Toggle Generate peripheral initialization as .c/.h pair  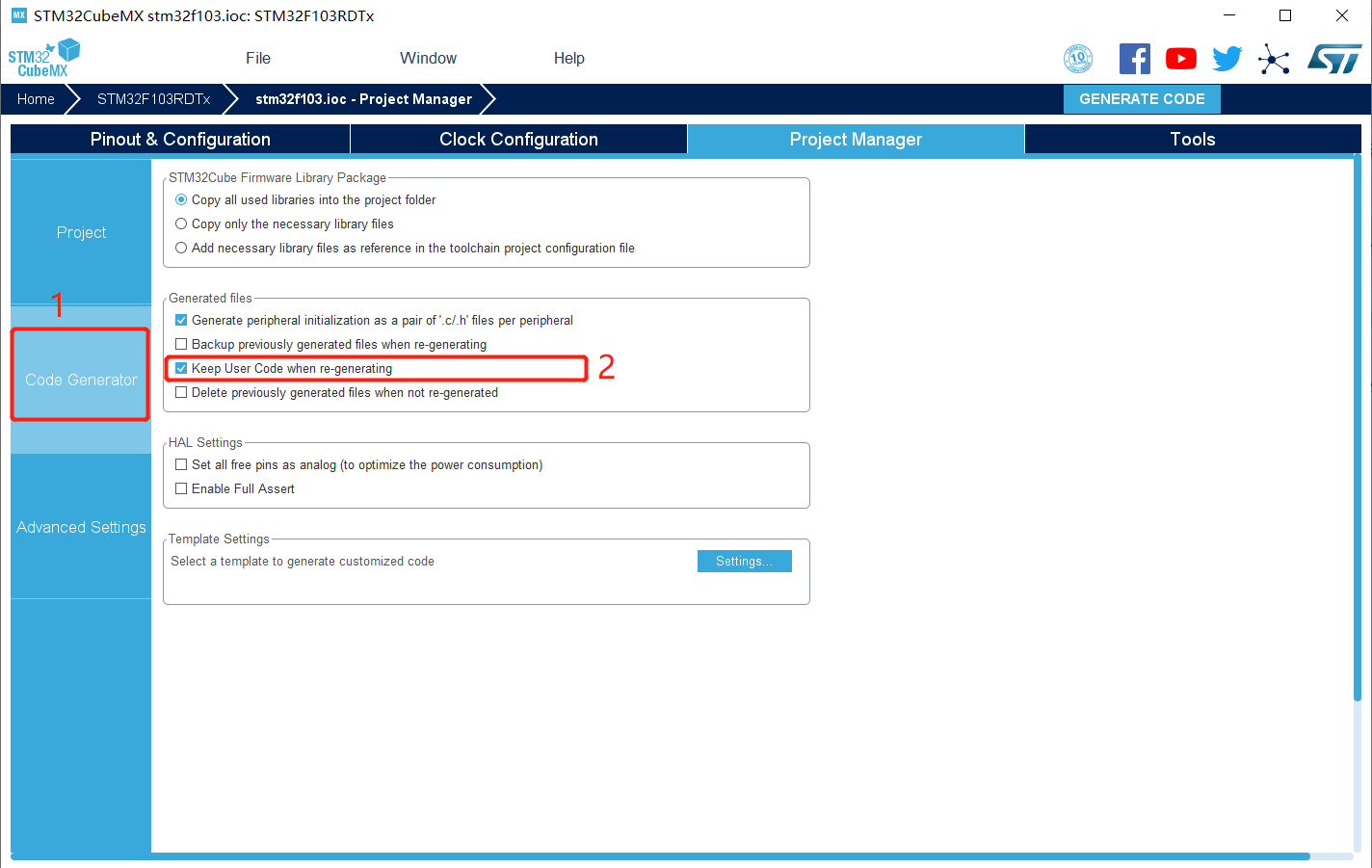[181, 320]
